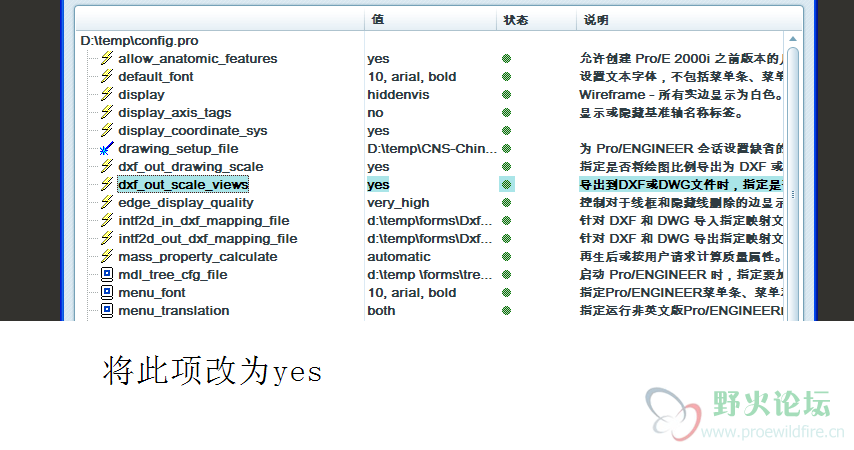
Task: Select the edge_display_quality option
Action: point(186,202)
